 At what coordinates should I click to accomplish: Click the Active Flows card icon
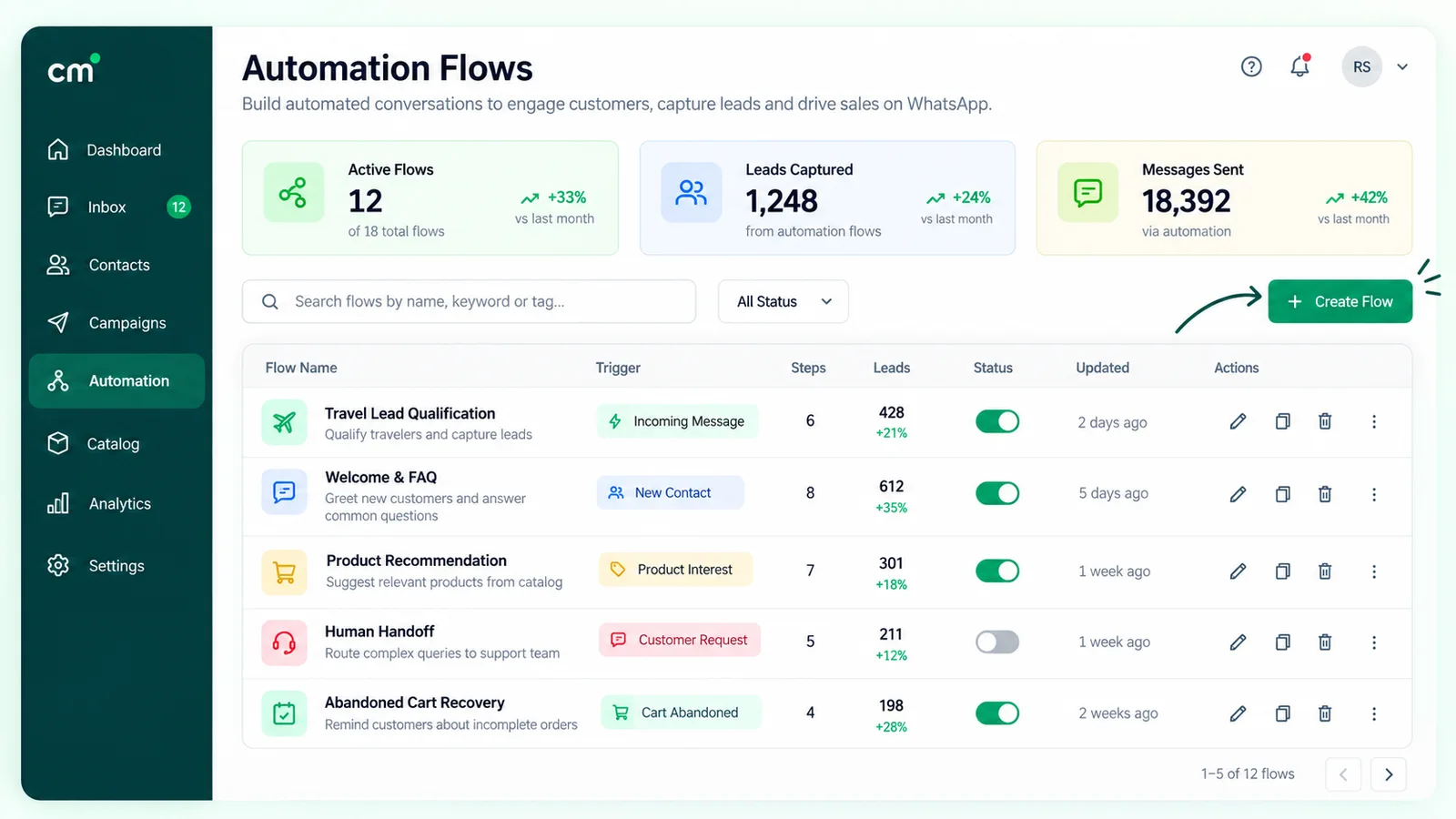293,192
